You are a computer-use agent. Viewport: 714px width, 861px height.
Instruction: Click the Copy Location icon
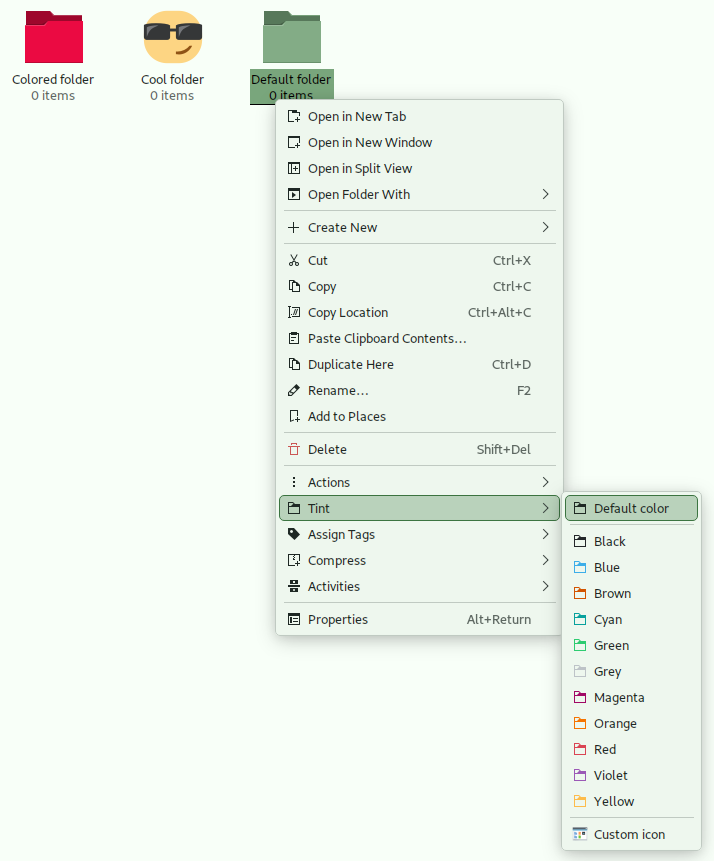(294, 312)
